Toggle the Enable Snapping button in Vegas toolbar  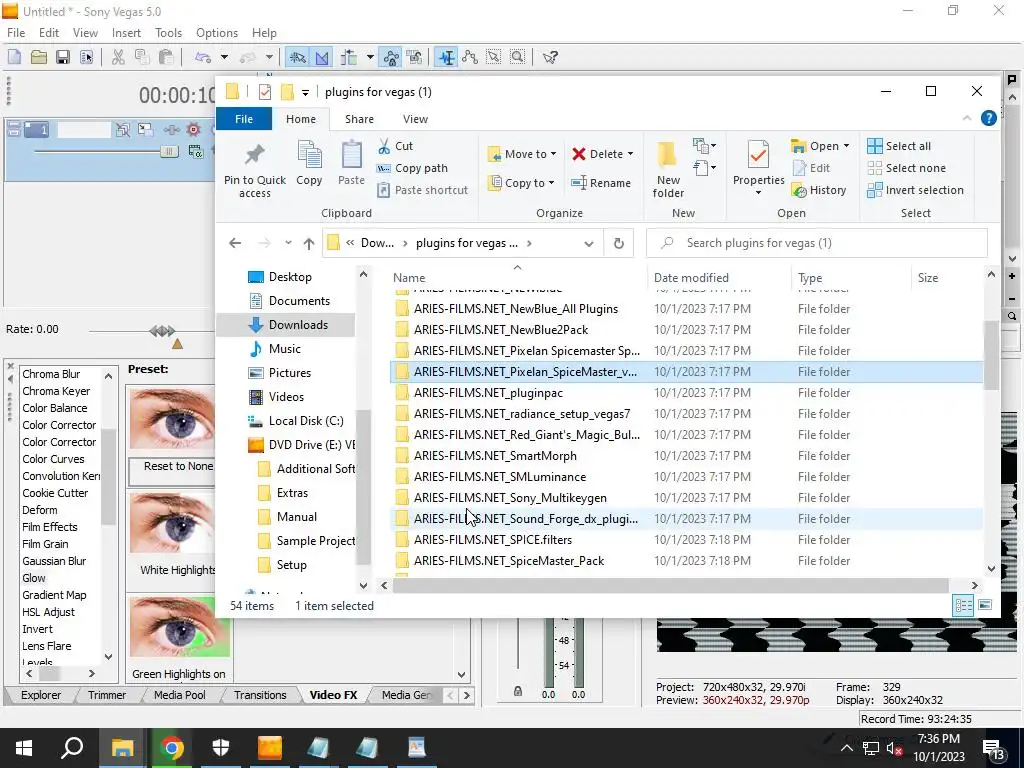coord(297,57)
